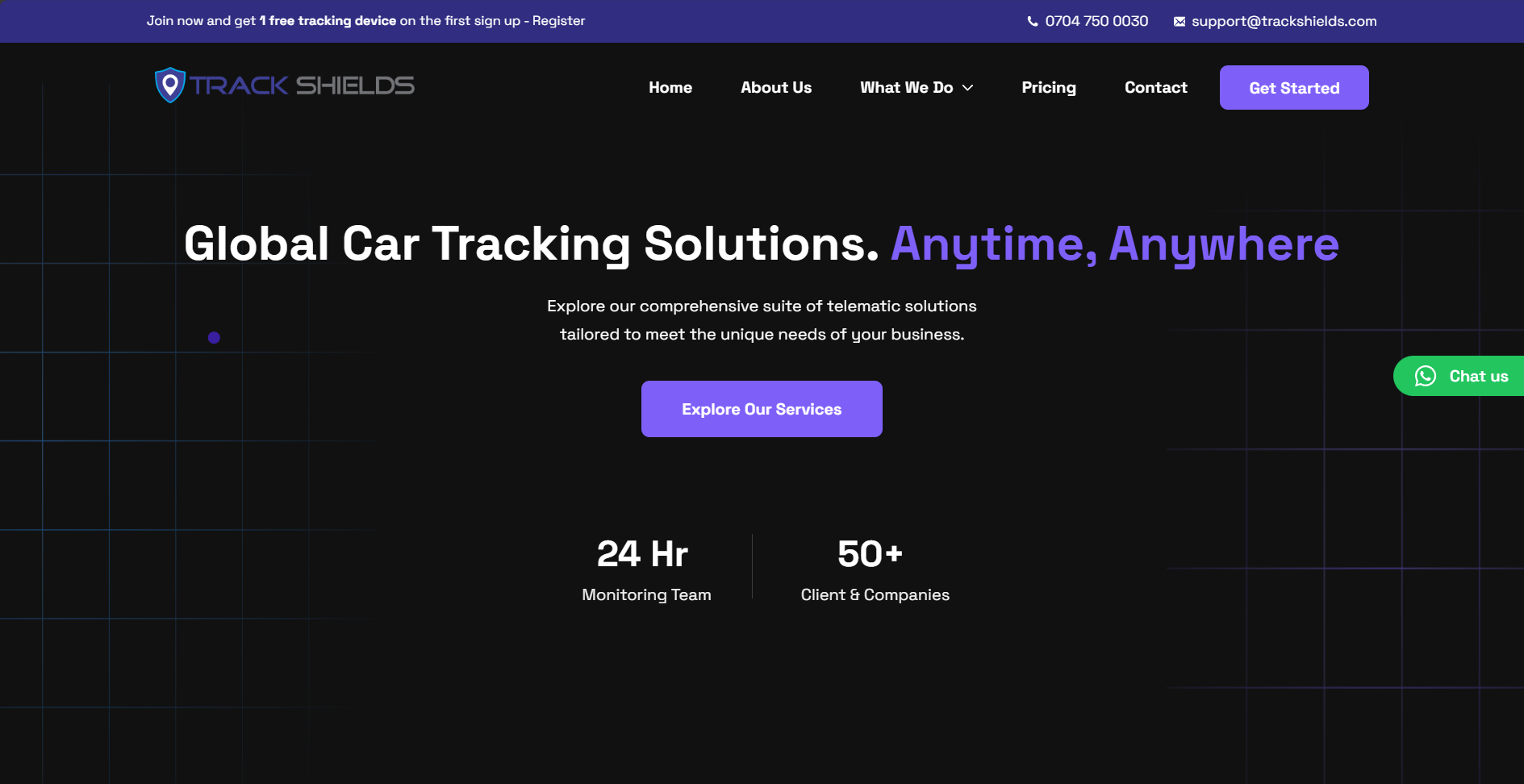Image resolution: width=1524 pixels, height=784 pixels.
Task: Click the 0704 750 0030 phone number
Action: pyautogui.click(x=1096, y=21)
